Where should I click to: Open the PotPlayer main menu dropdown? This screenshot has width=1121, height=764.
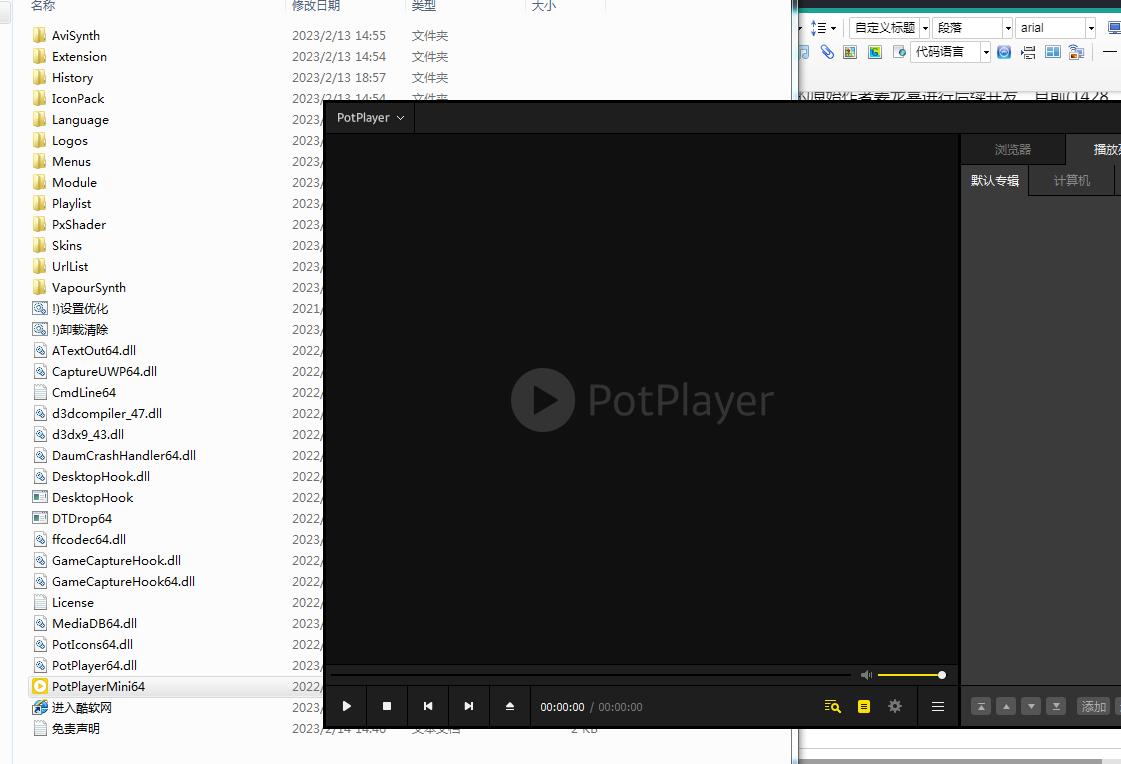tap(370, 117)
